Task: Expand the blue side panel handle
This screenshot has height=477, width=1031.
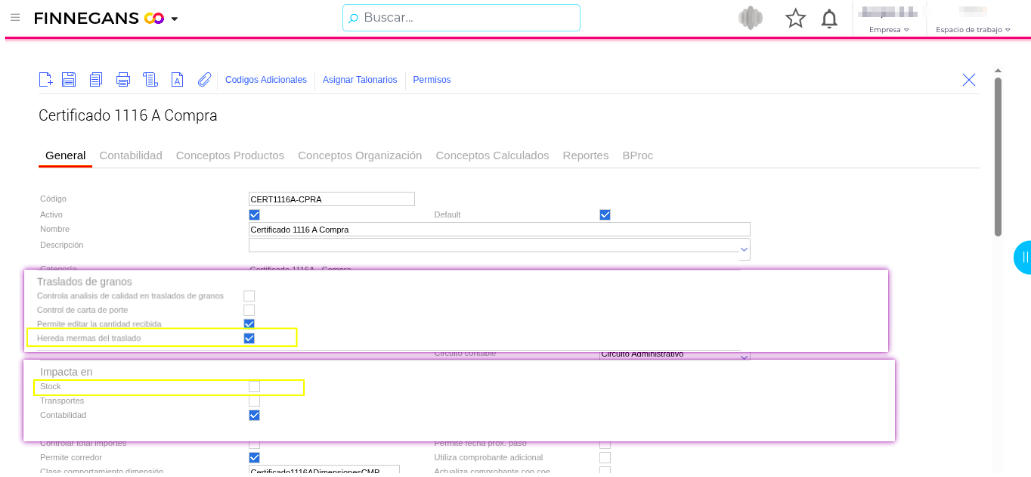Action: pyautogui.click(x=1022, y=257)
